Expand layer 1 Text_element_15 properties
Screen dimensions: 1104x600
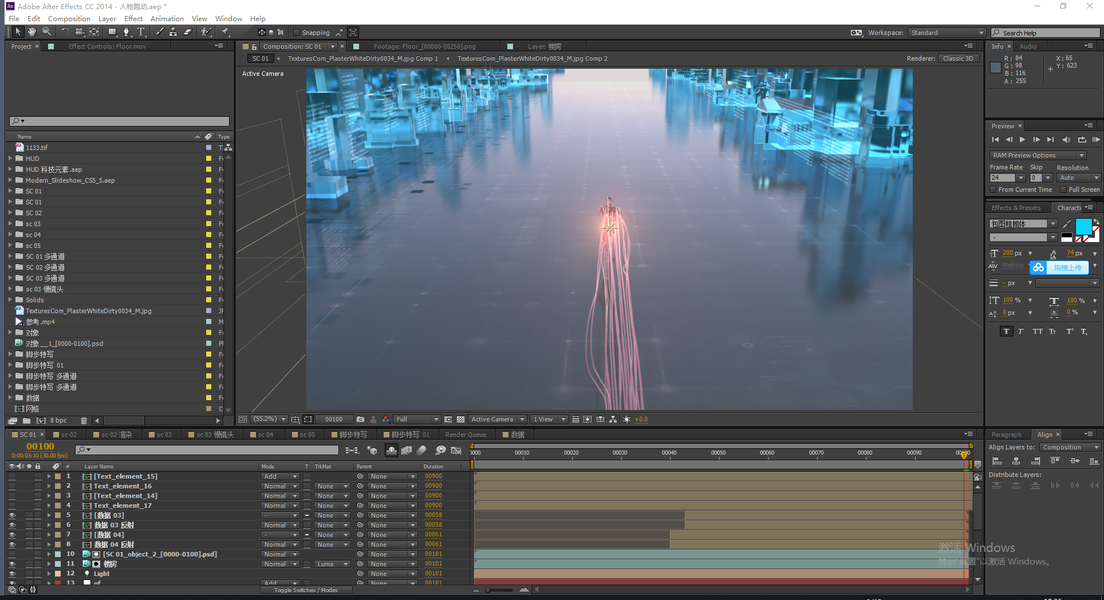pos(49,477)
